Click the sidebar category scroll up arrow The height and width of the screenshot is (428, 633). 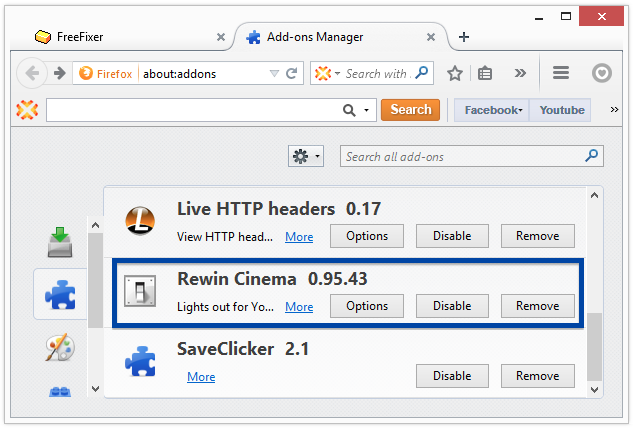click(95, 225)
